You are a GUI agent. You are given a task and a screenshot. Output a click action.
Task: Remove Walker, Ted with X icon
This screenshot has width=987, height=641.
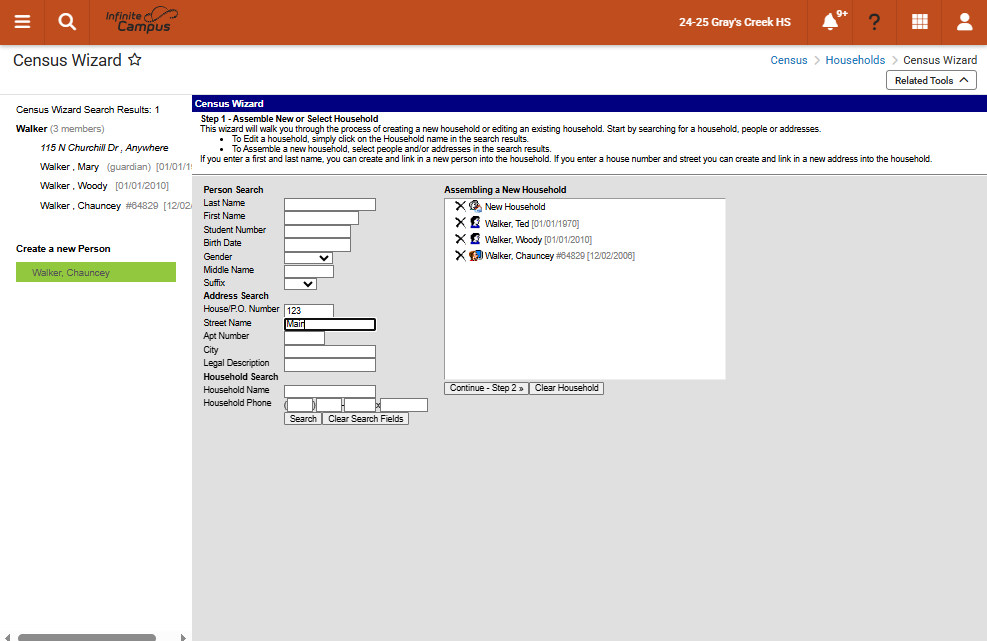(460, 222)
